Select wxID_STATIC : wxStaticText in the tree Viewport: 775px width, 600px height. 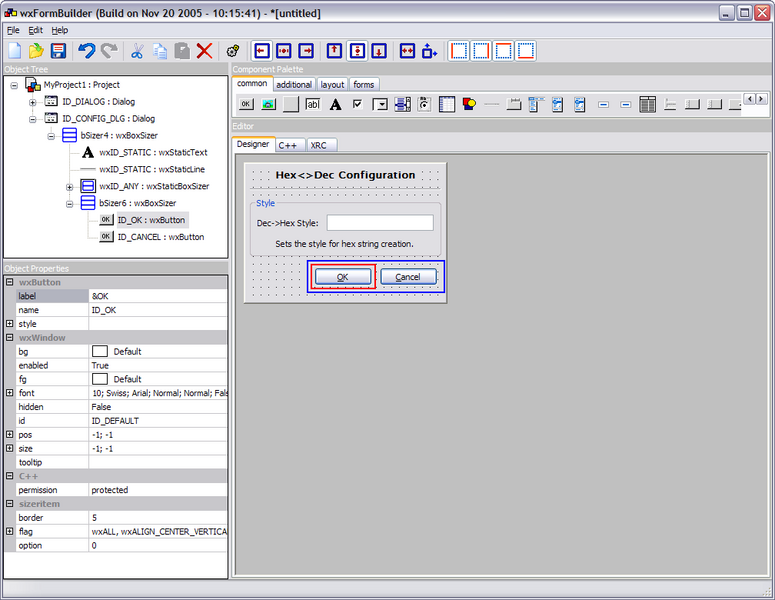153,153
